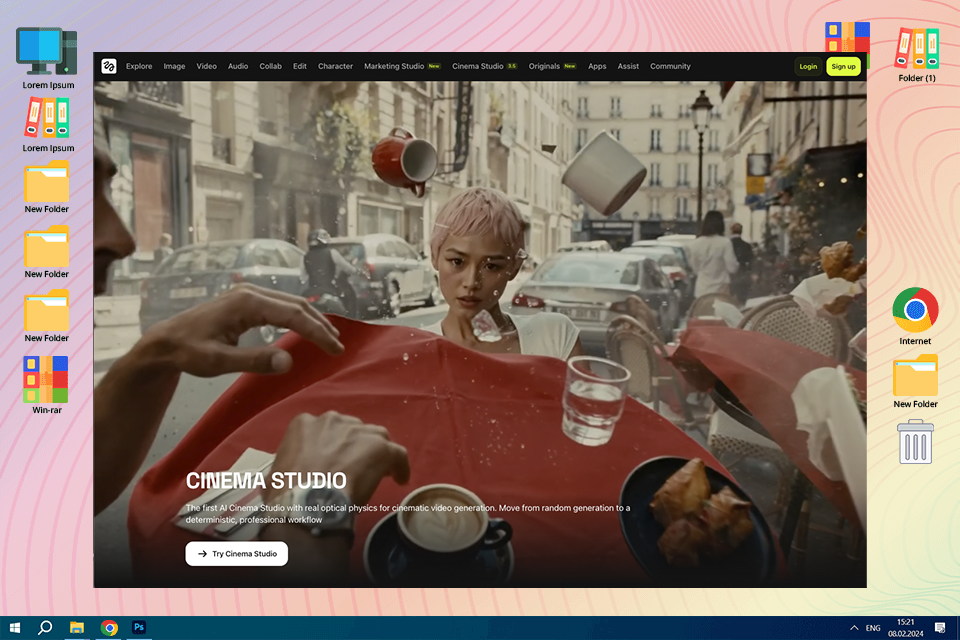Open Marketing Studio in the navbar
960x640 pixels.
coord(402,66)
